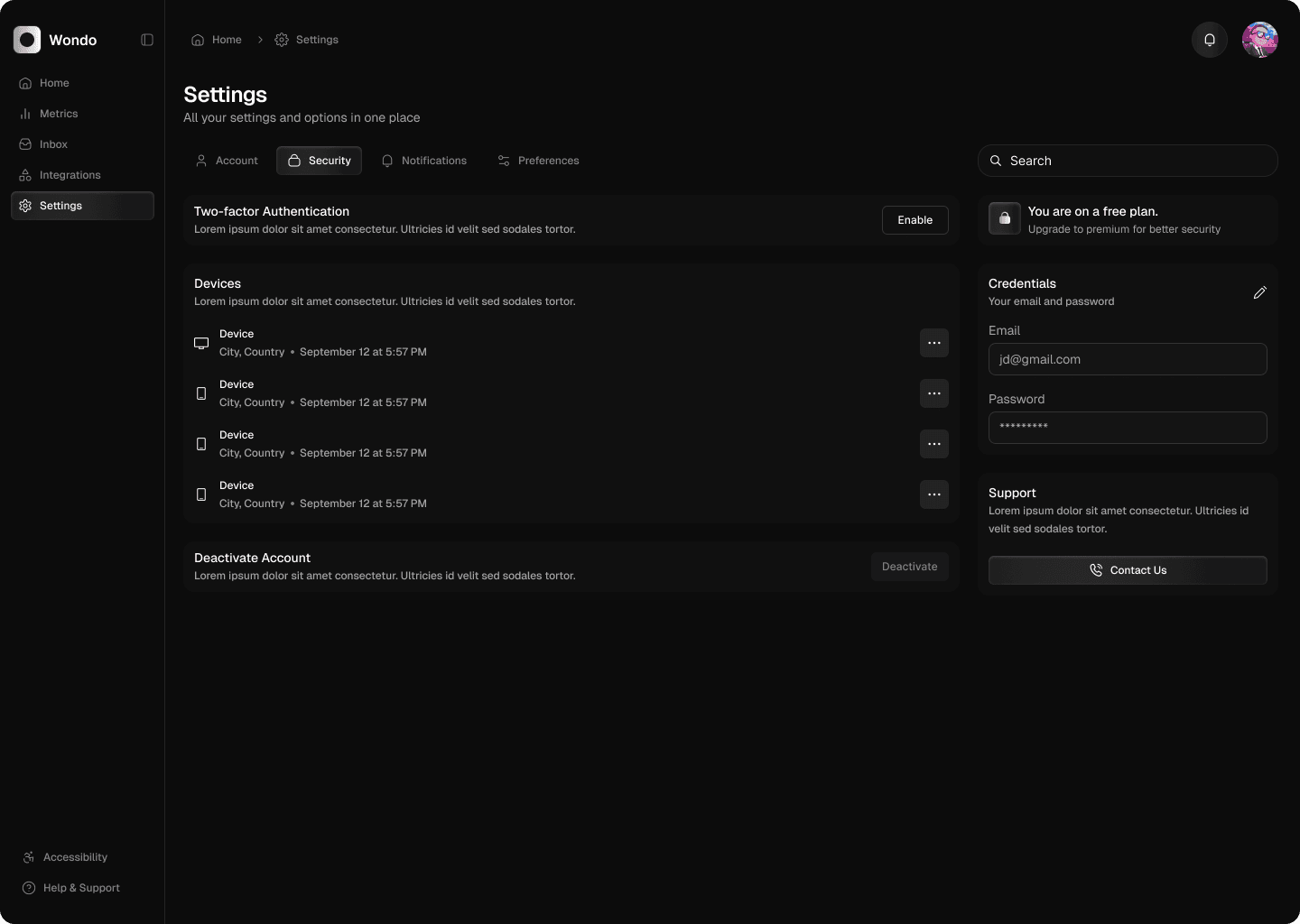
Task: Click the home icon in breadcrumb
Action: 198,40
